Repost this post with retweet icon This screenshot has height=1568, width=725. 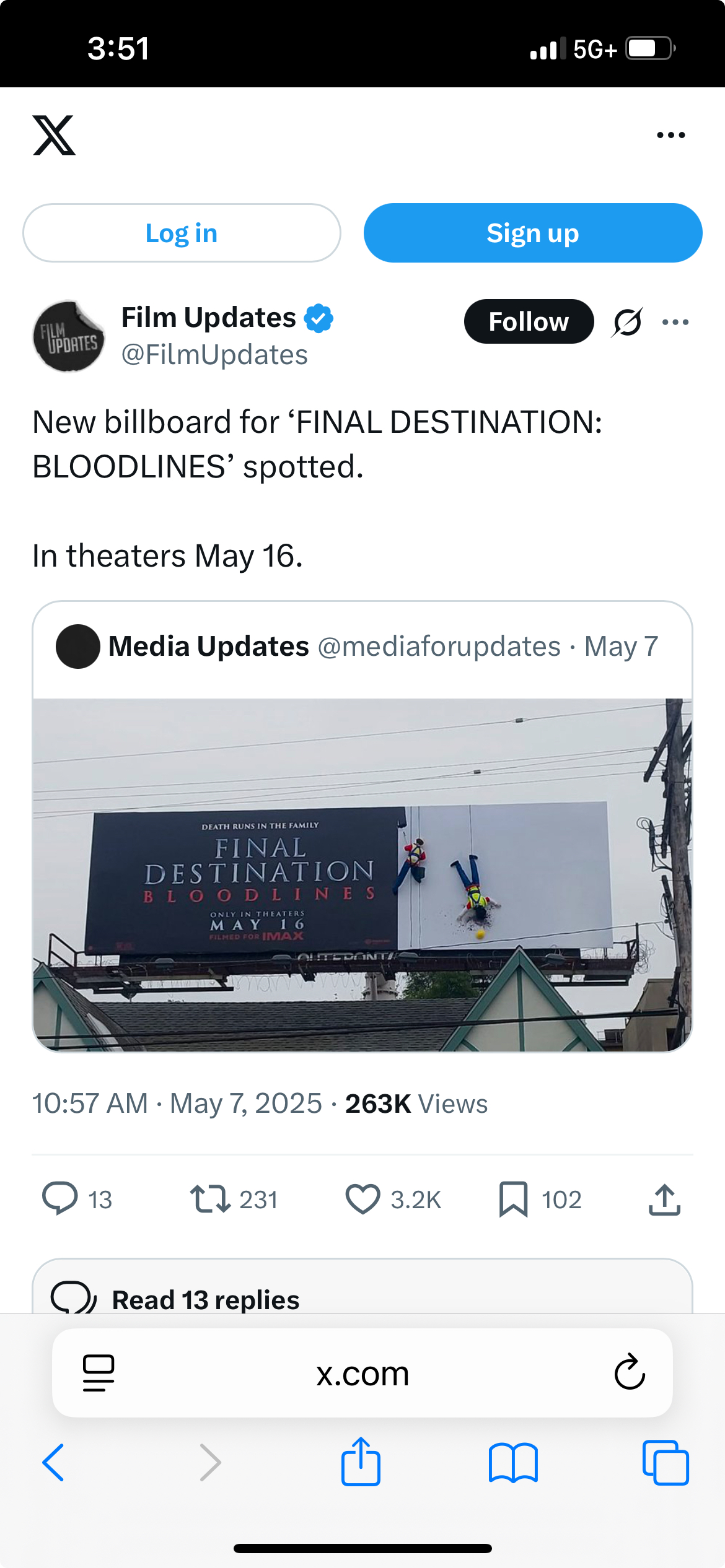tap(210, 1198)
